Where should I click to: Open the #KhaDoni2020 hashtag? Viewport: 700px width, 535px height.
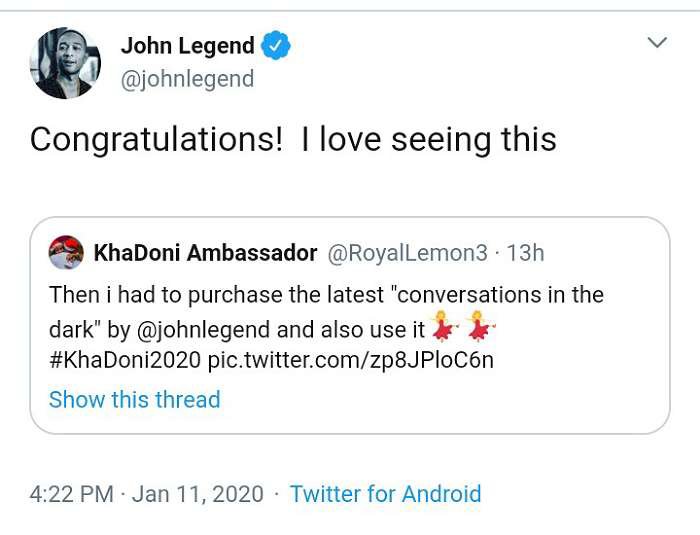point(125,360)
